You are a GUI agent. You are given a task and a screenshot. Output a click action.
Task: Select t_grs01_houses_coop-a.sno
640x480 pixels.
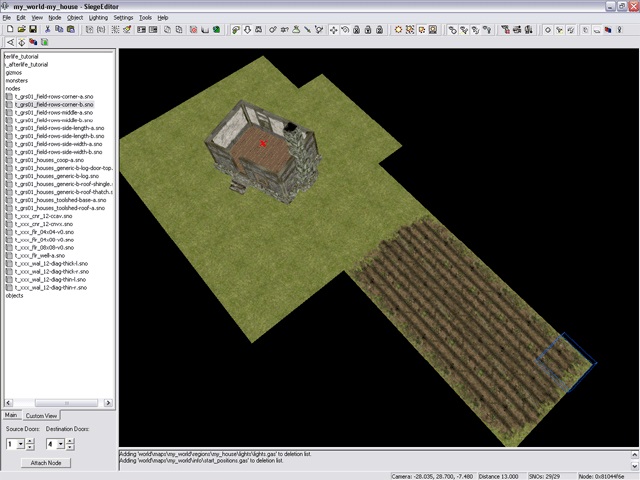[x=49, y=160]
